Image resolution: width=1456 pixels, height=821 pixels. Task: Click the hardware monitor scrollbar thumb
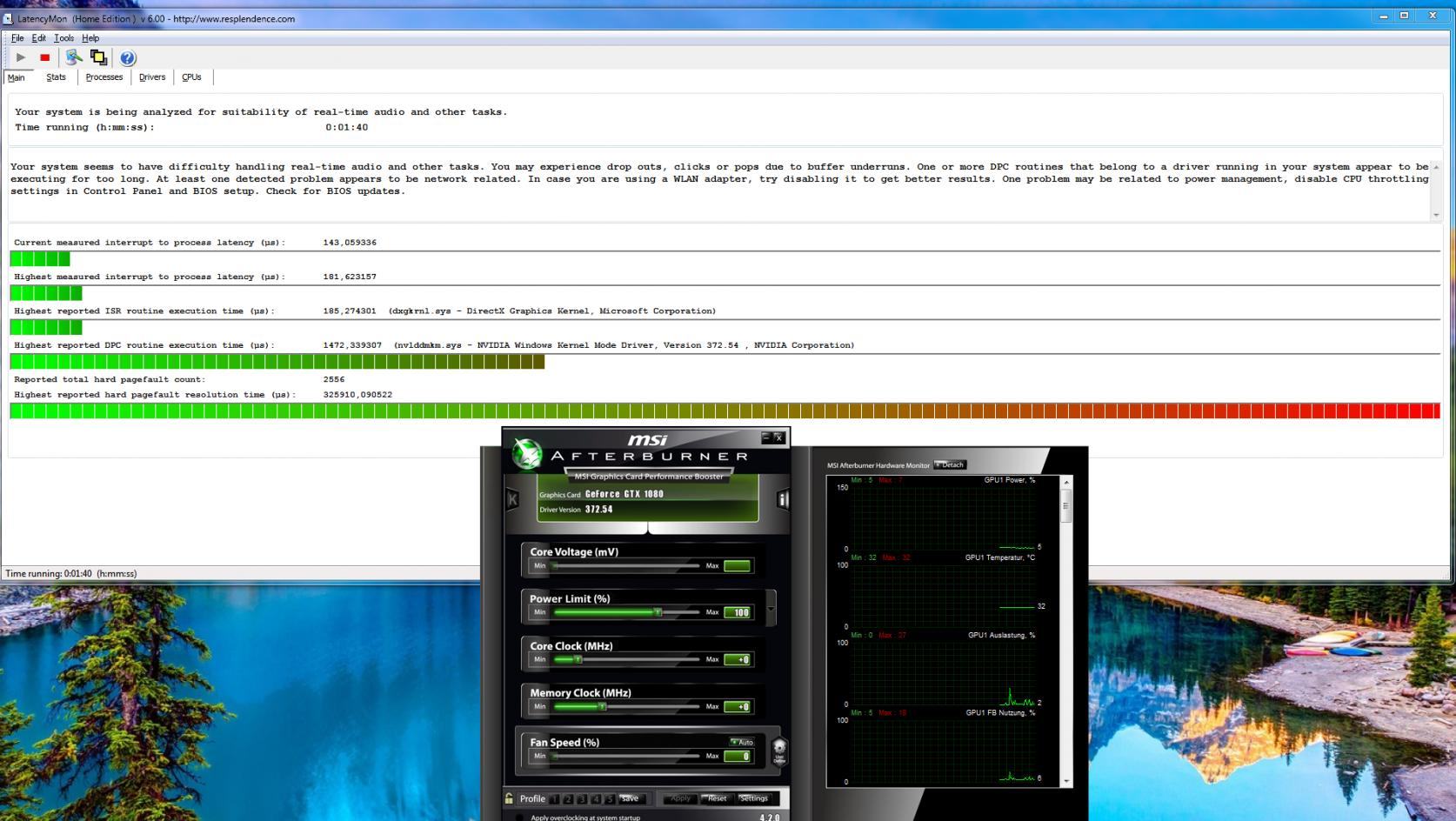(1066, 504)
